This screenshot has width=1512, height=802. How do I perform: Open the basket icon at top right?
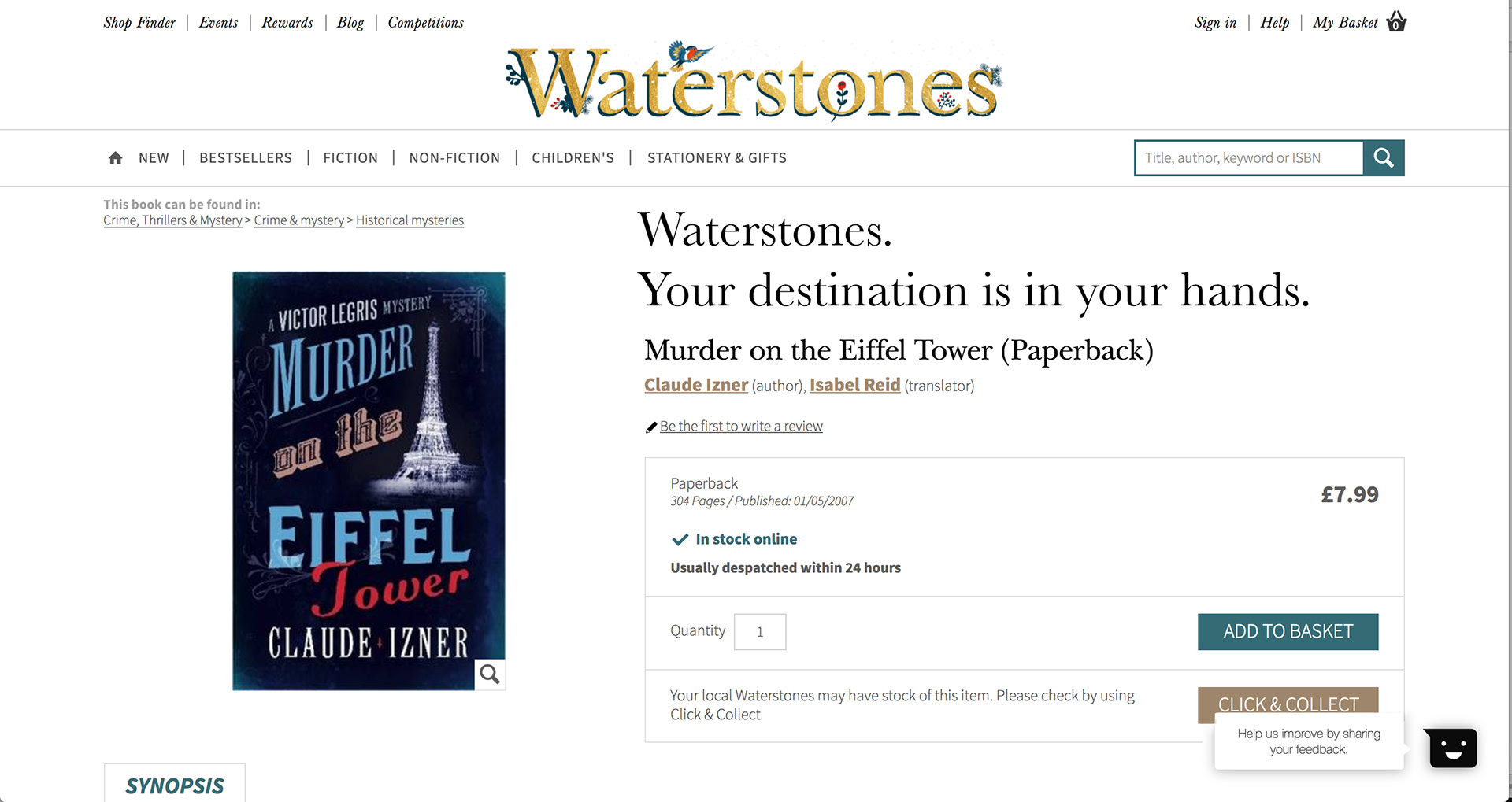(1396, 21)
